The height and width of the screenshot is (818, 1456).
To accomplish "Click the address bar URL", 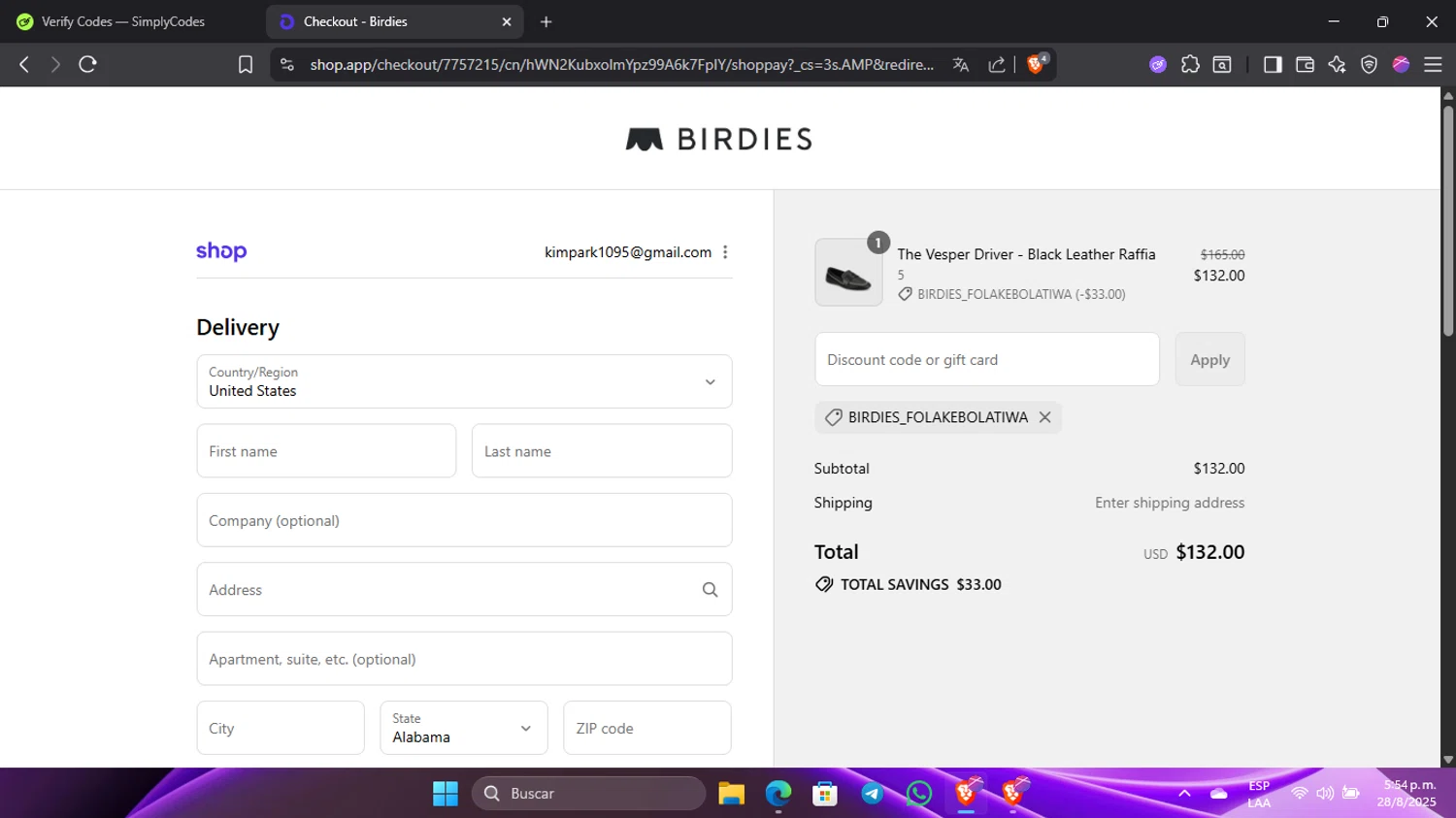I will (x=621, y=64).
